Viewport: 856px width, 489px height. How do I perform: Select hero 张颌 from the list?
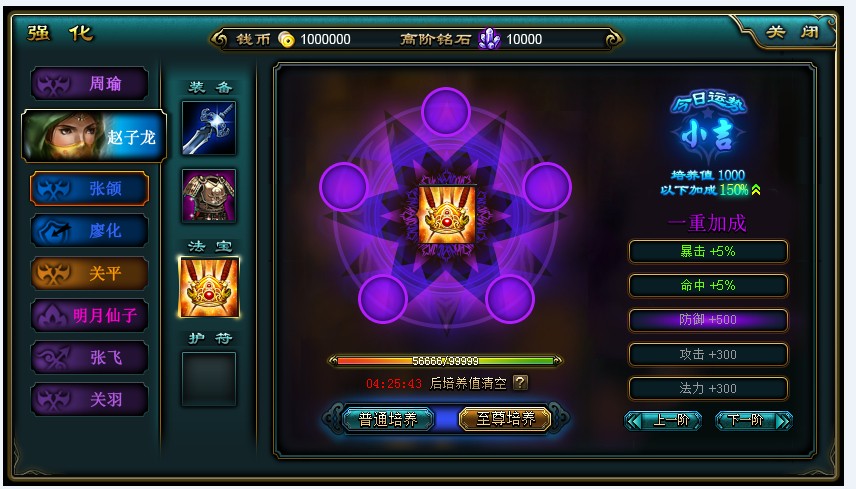90,189
